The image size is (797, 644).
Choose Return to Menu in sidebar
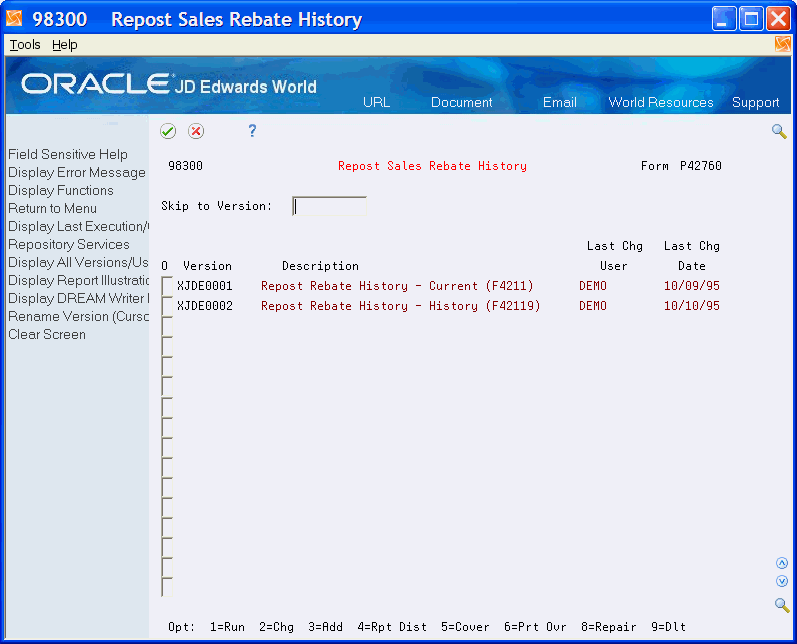[x=52, y=208]
